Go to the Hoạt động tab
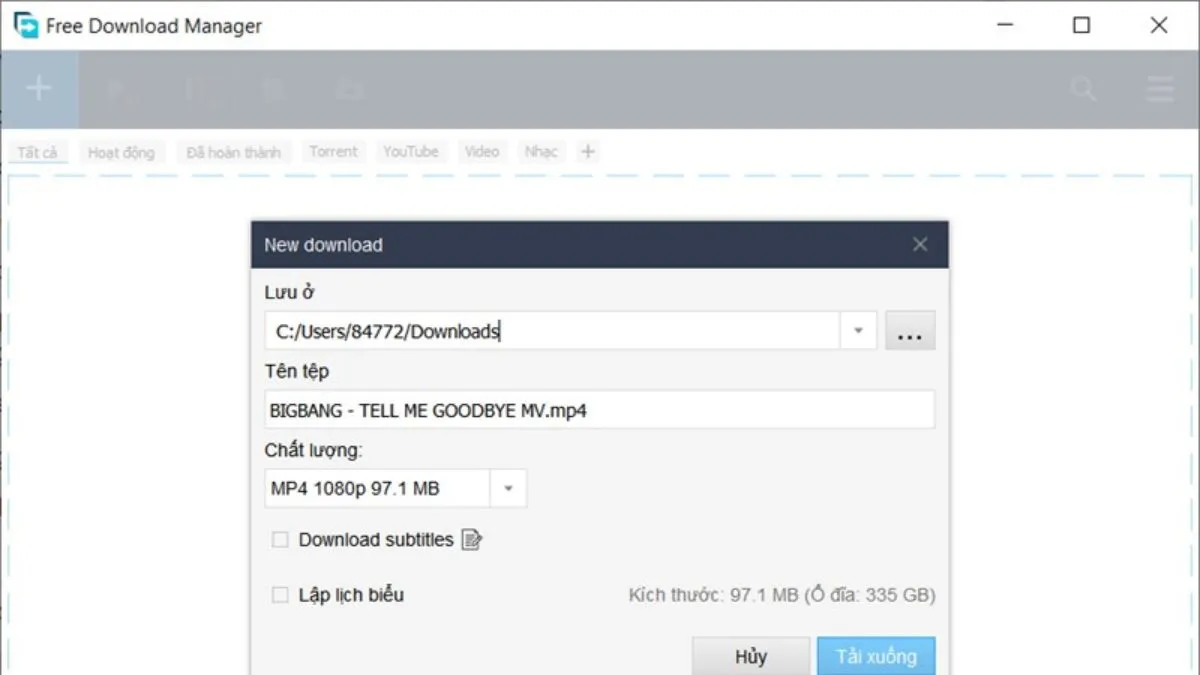Viewport: 1200px width, 675px height. [x=121, y=152]
